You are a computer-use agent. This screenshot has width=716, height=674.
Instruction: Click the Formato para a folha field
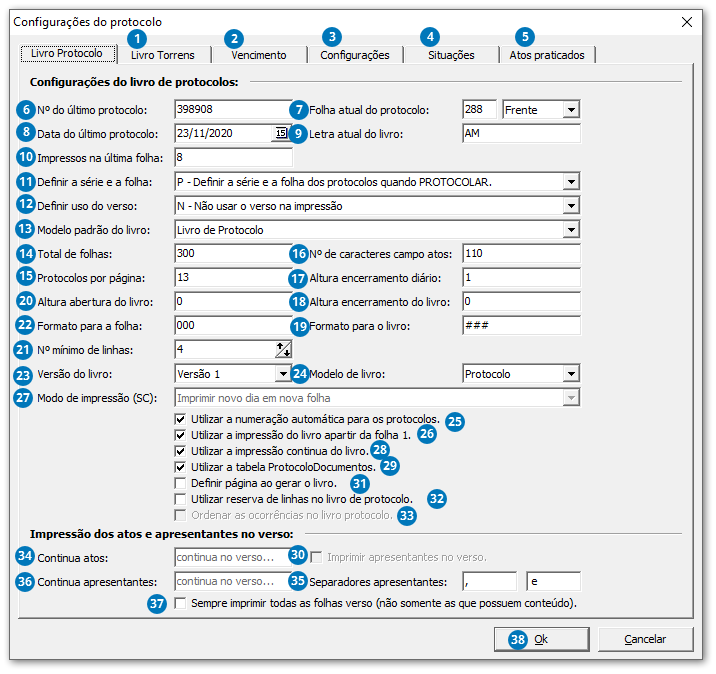click(233, 326)
